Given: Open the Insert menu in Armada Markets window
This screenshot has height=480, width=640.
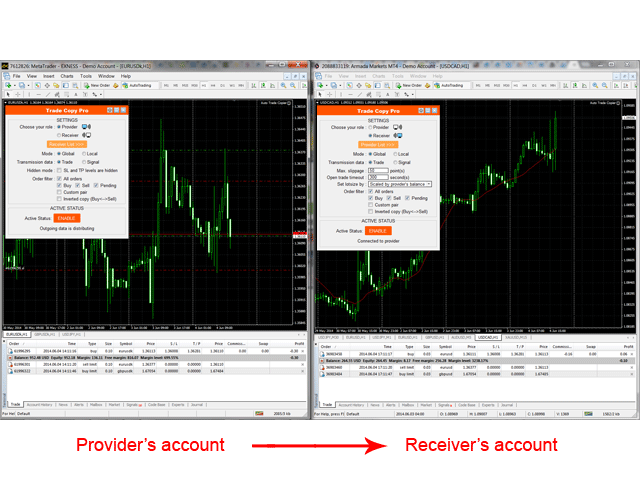Looking at the screenshot, I should [360, 76].
